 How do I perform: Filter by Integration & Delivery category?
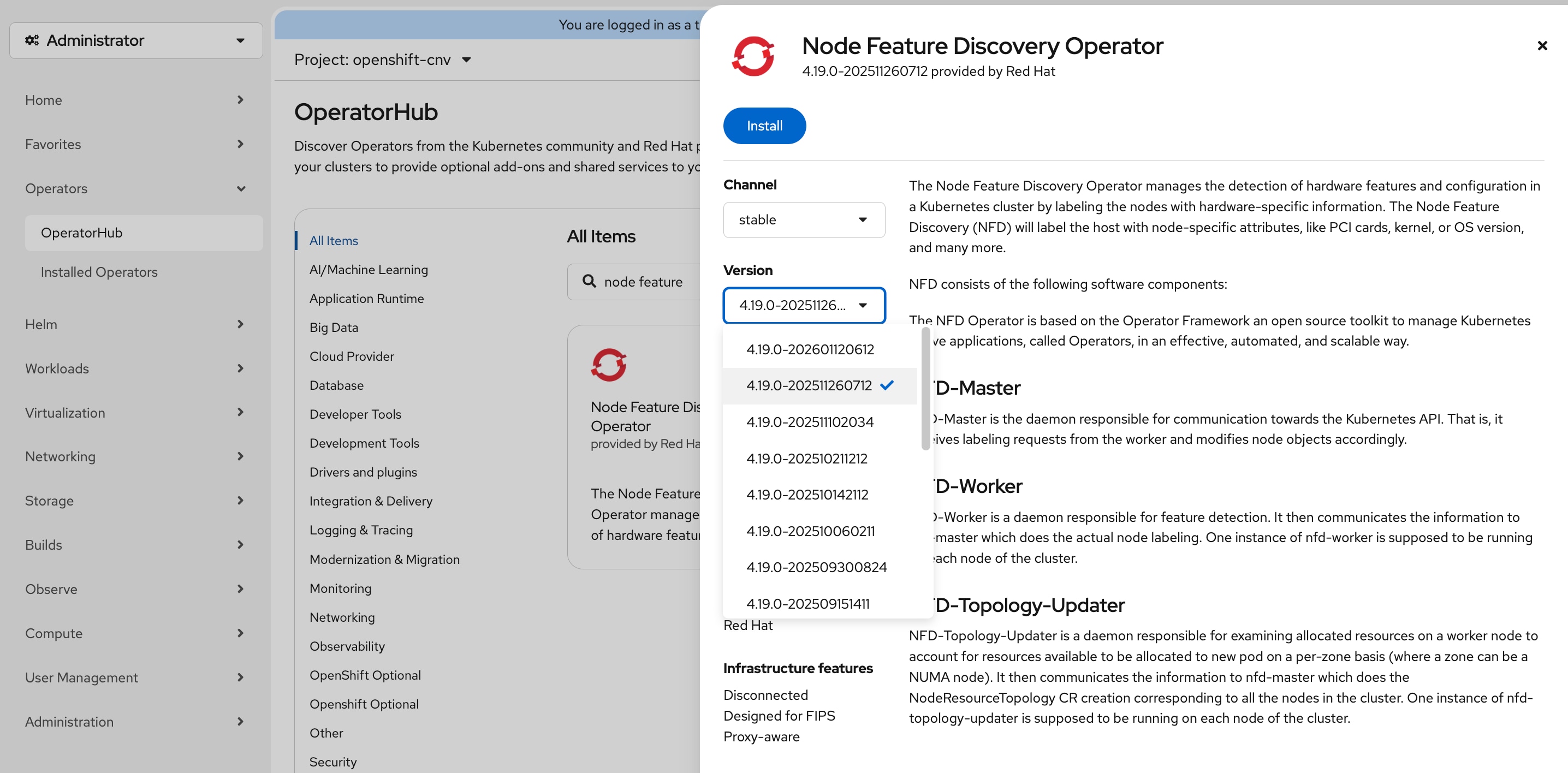[x=371, y=501]
